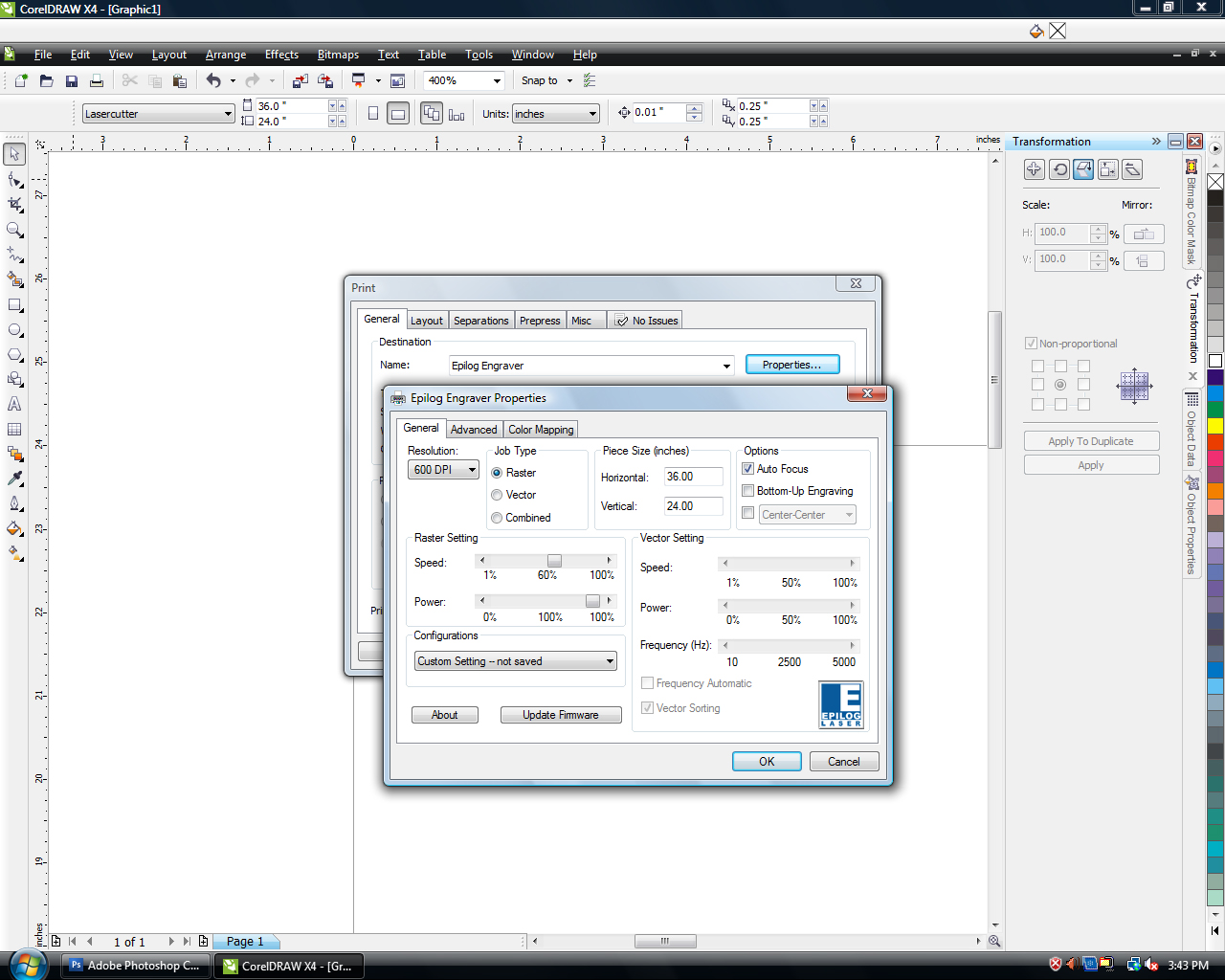Image resolution: width=1225 pixels, height=980 pixels.
Task: Select the Shape tool in toolbox
Action: click(x=14, y=179)
